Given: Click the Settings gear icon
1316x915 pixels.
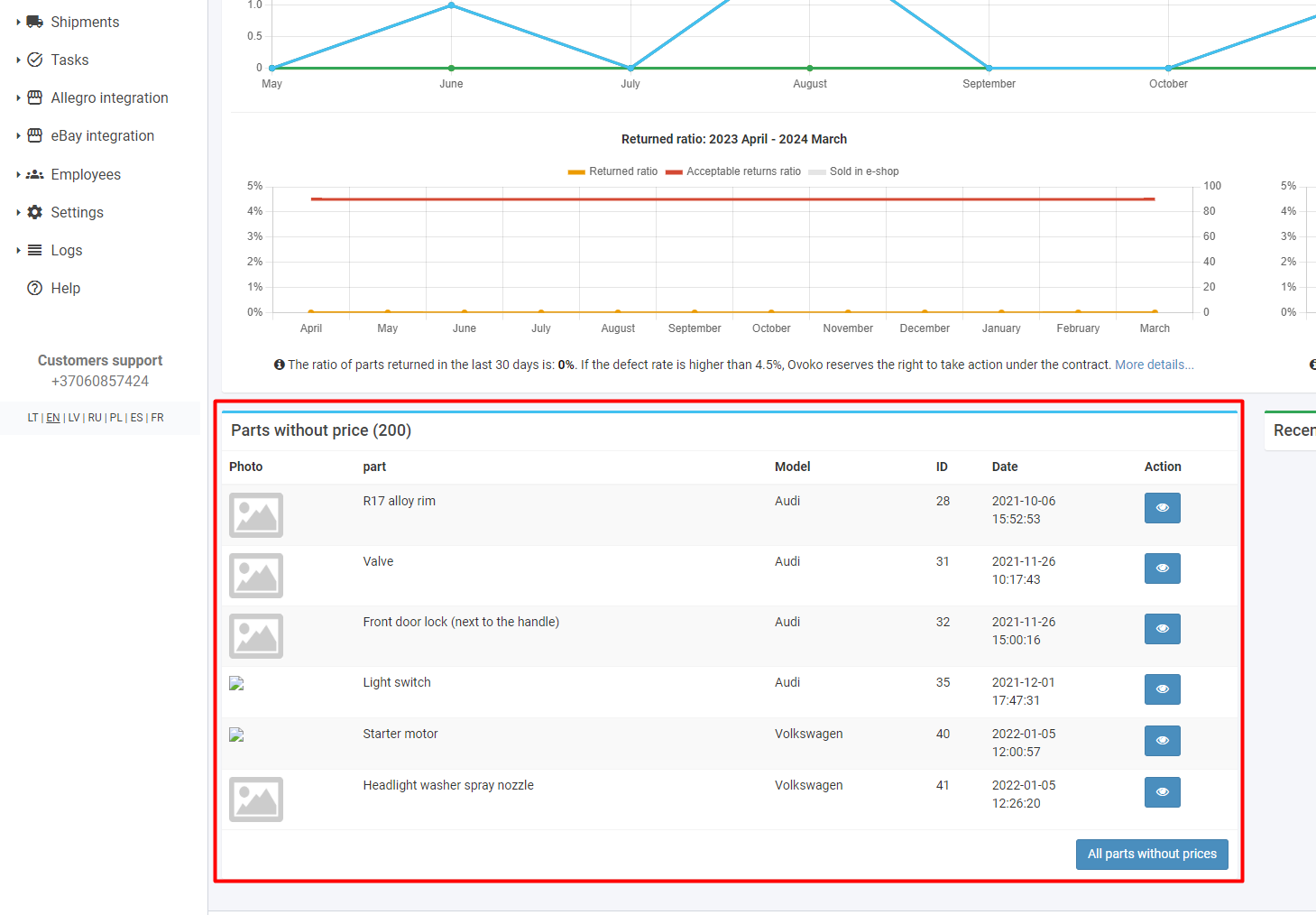Looking at the screenshot, I should 35,212.
